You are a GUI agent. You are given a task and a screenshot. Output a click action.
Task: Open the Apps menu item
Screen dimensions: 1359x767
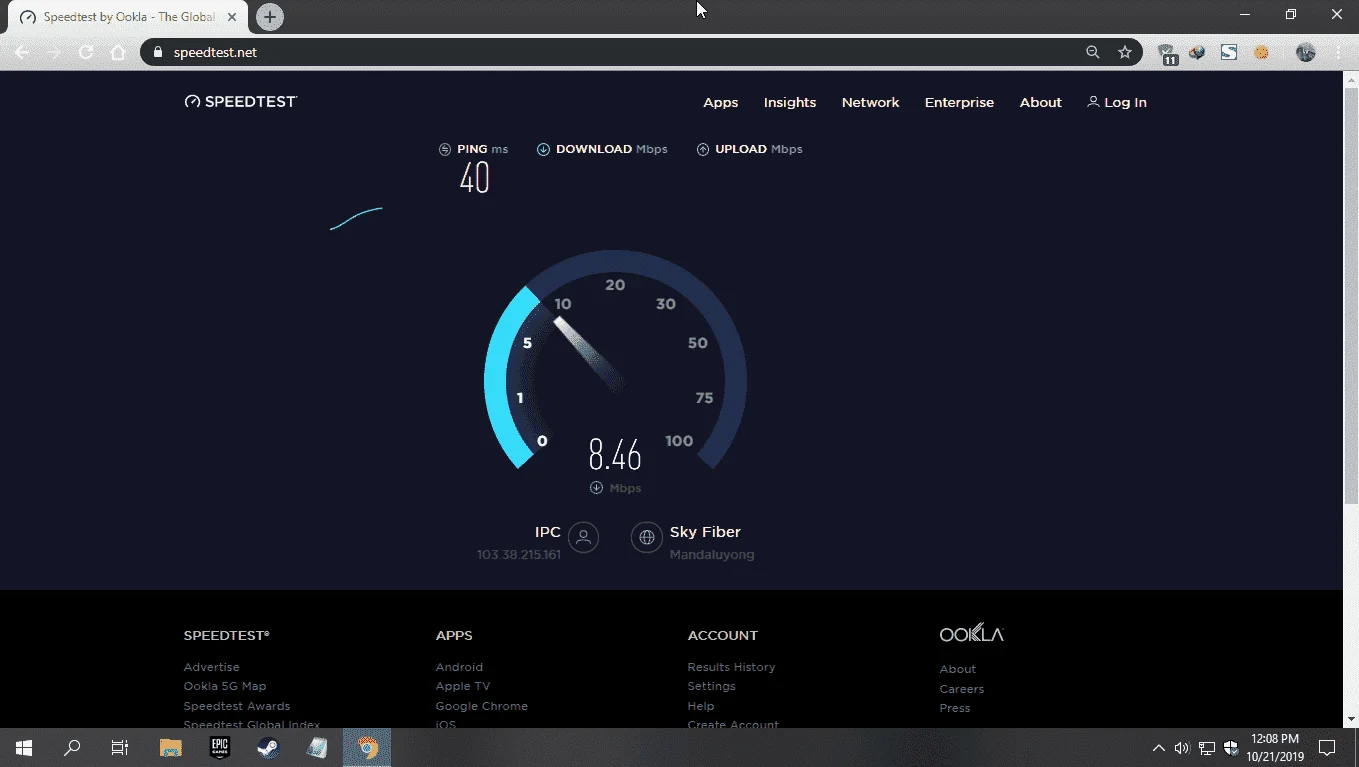click(720, 103)
